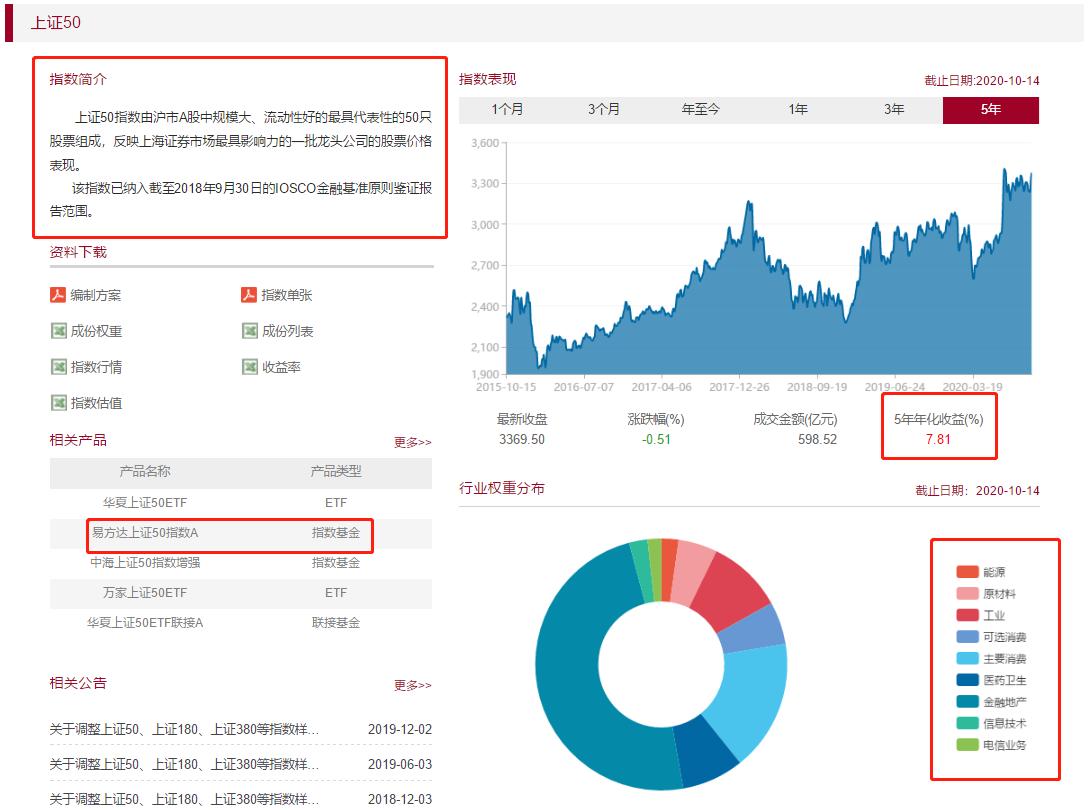Click the Excel icon for 收益率
The width and height of the screenshot is (1090, 810).
pyautogui.click(x=248, y=366)
